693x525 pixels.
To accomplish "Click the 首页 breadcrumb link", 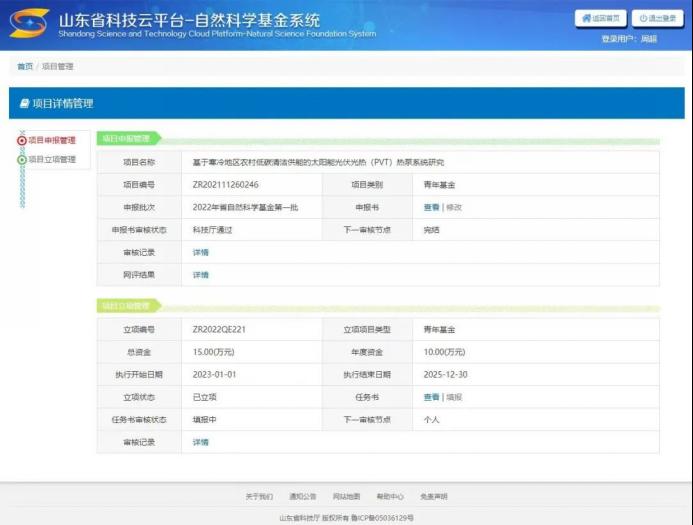I will [x=24, y=67].
